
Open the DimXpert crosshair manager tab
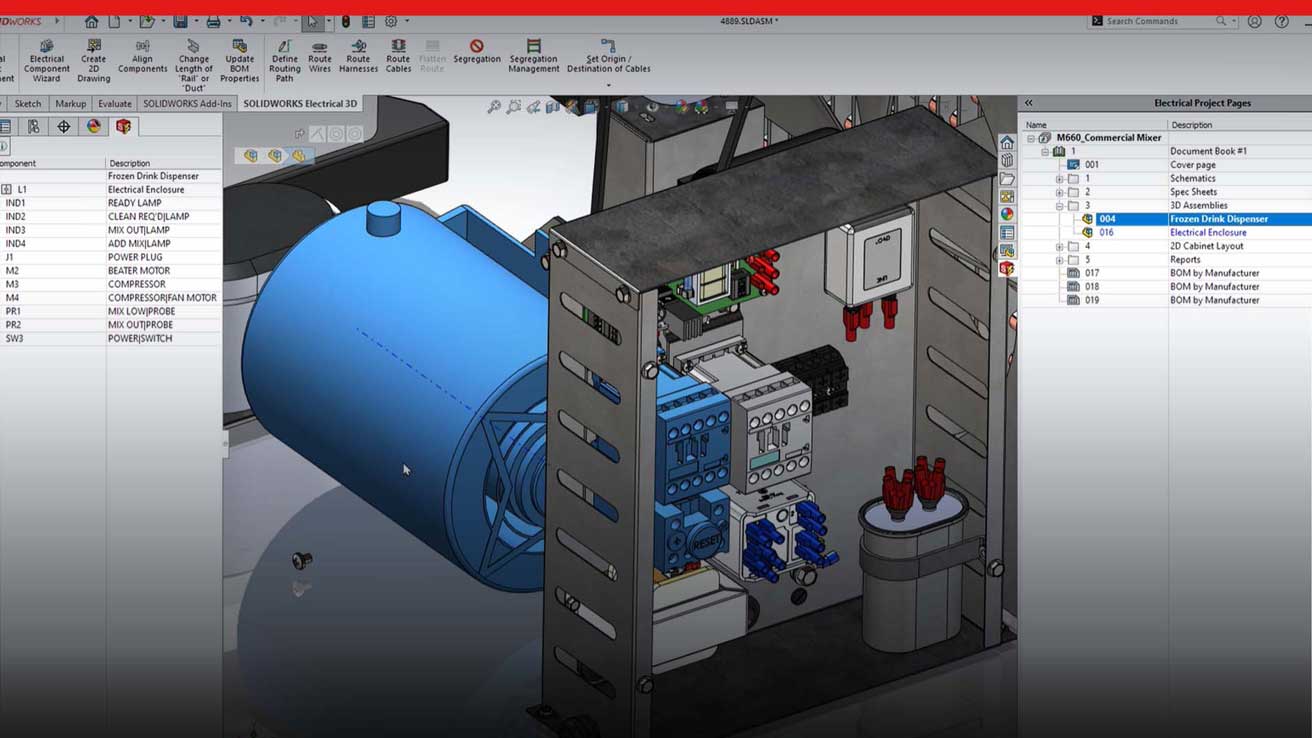point(63,127)
